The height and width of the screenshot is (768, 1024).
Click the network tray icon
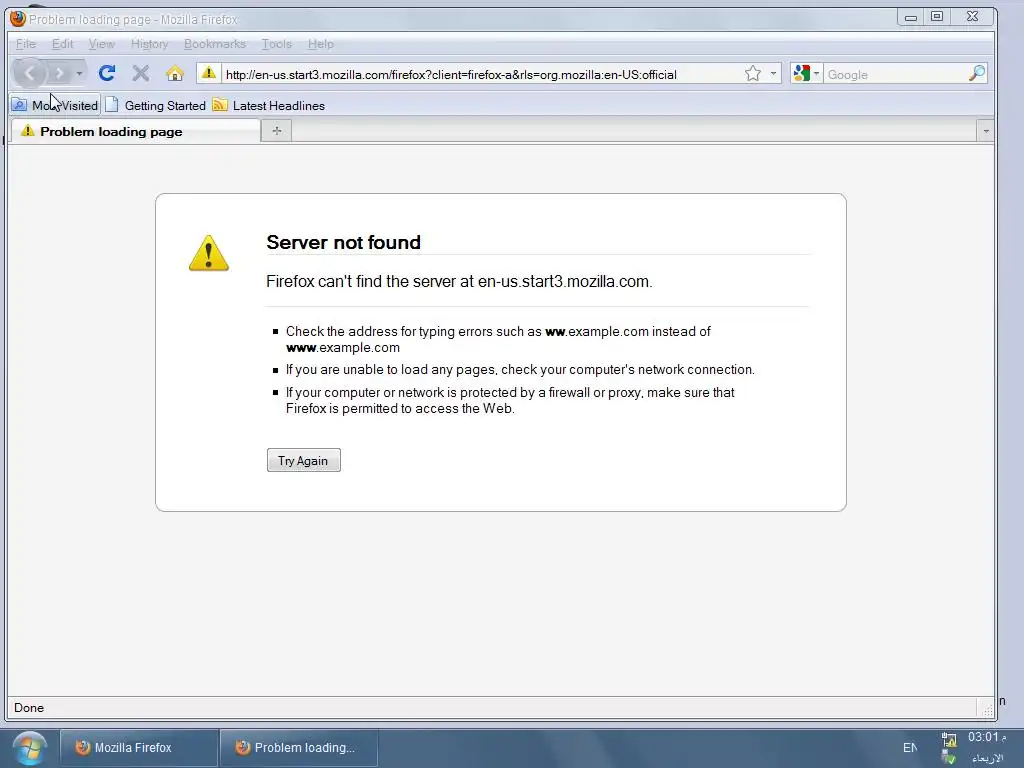pos(949,739)
